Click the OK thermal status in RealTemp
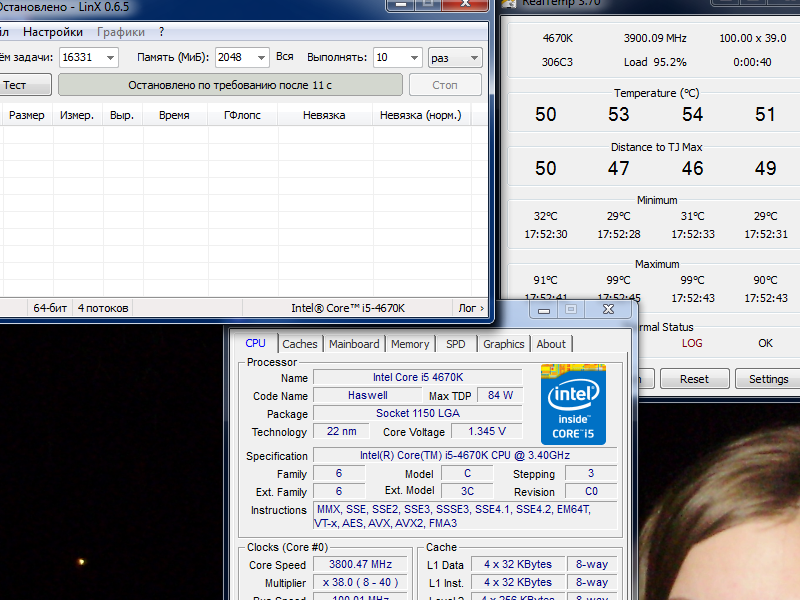Screen dimensions: 800x600 (x=765, y=343)
